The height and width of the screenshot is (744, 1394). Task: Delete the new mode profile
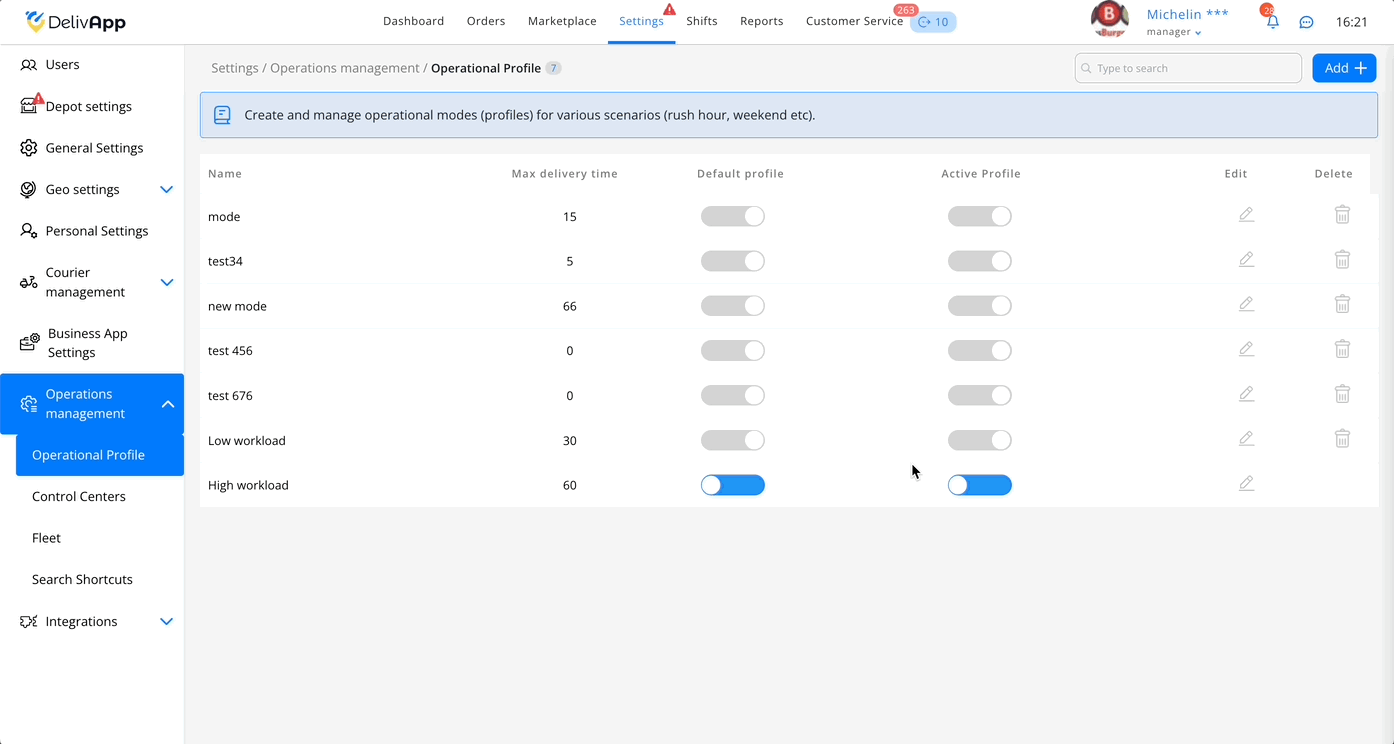(x=1342, y=304)
